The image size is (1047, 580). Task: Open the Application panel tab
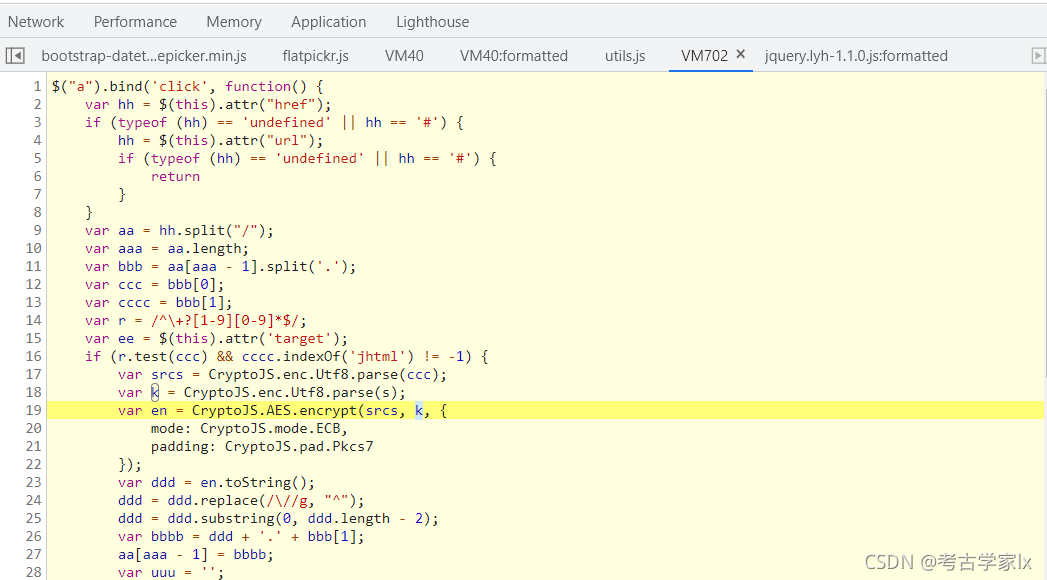[328, 21]
